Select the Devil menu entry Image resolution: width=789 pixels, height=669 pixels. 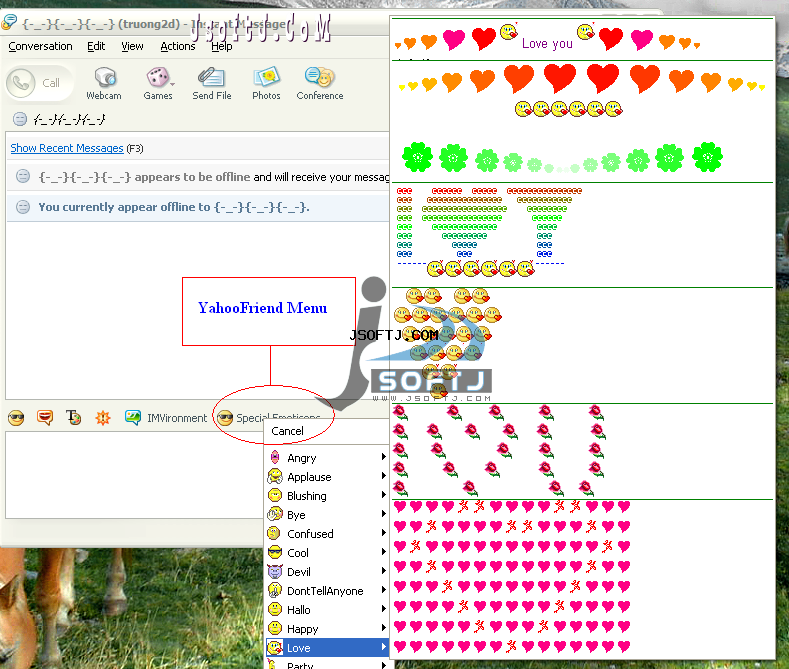click(328, 572)
